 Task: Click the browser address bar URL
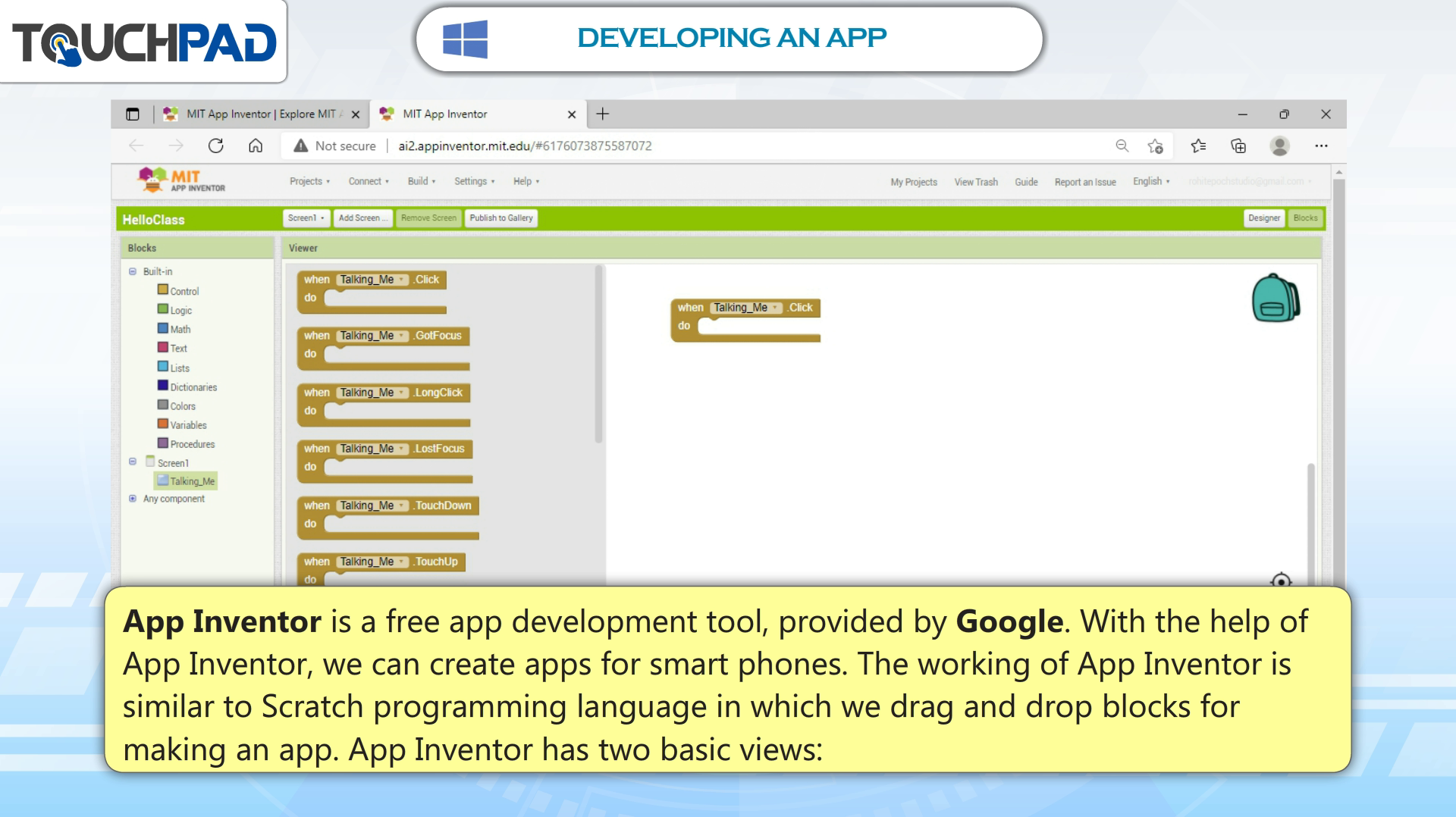click(x=525, y=146)
